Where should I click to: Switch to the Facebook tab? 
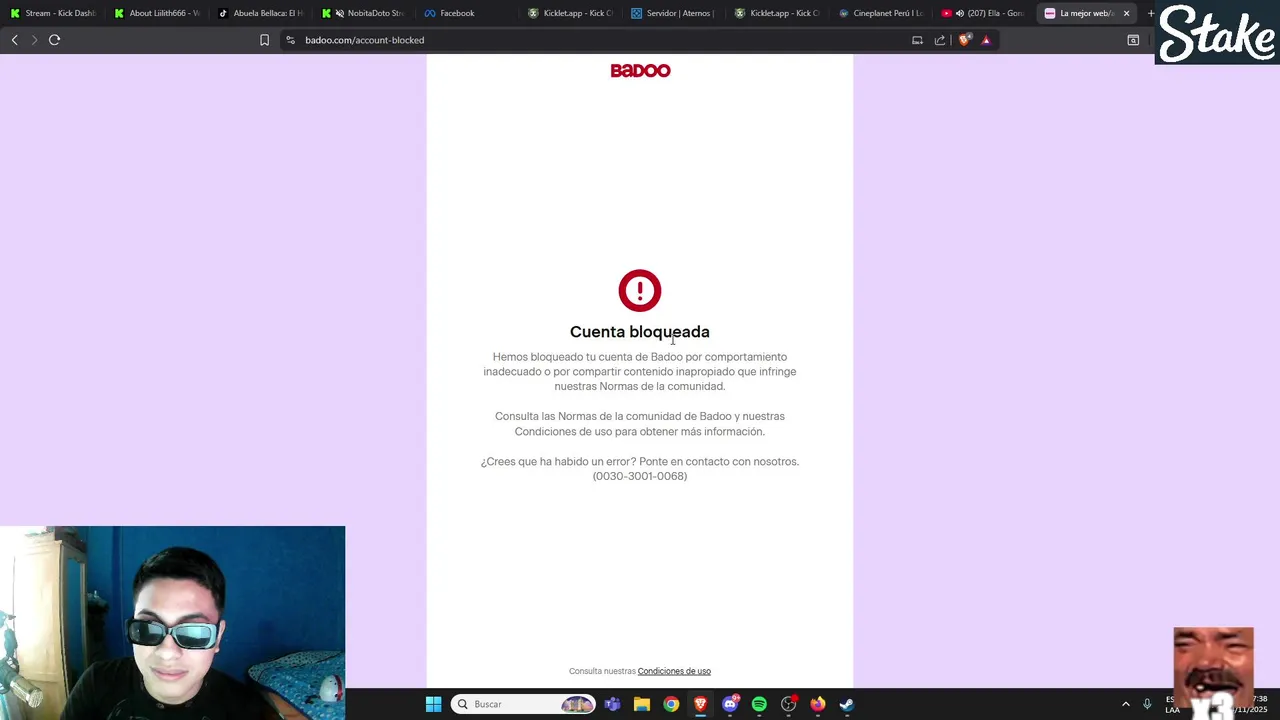point(466,13)
